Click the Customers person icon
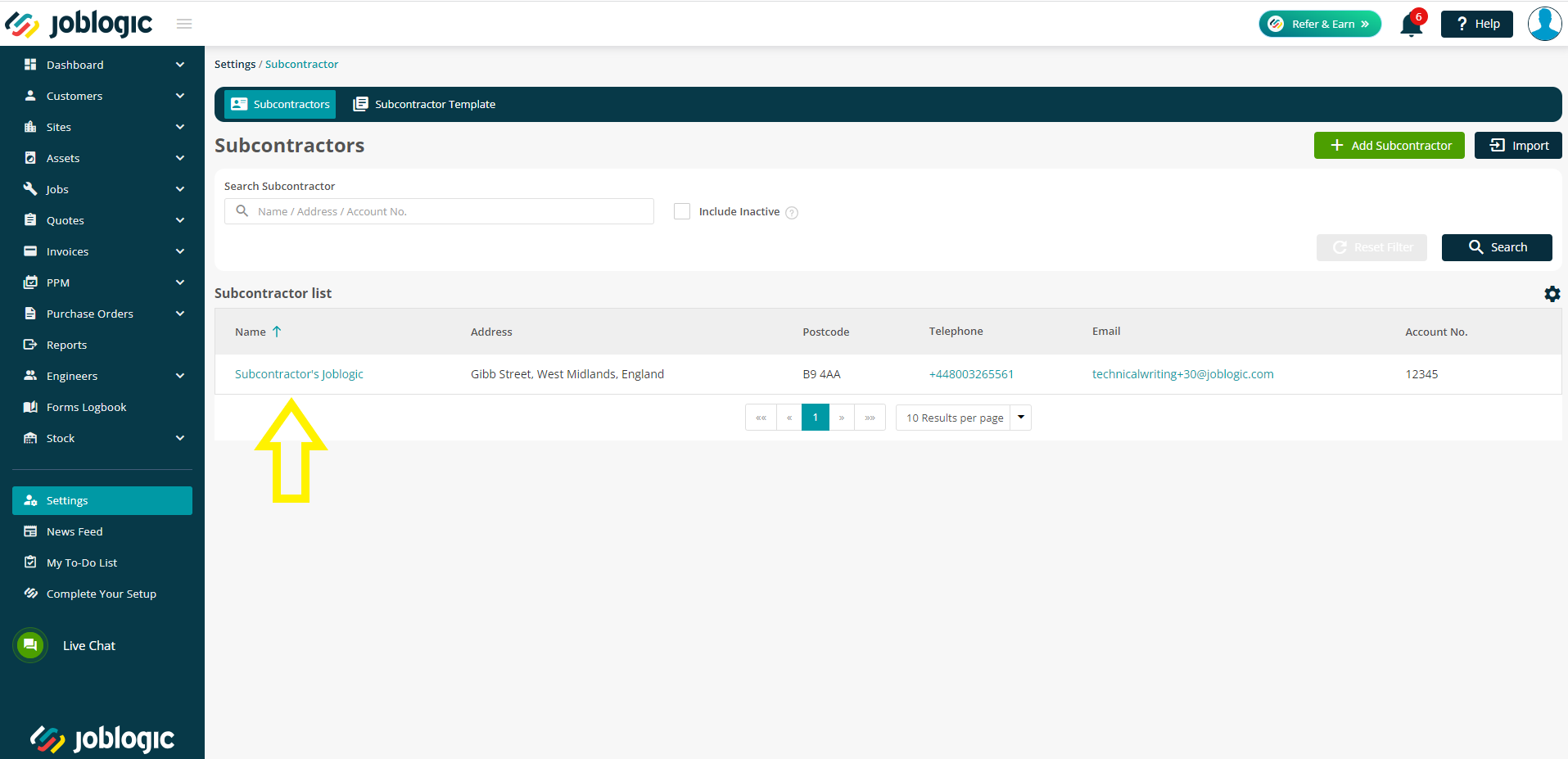The image size is (1568, 759). pyautogui.click(x=30, y=95)
